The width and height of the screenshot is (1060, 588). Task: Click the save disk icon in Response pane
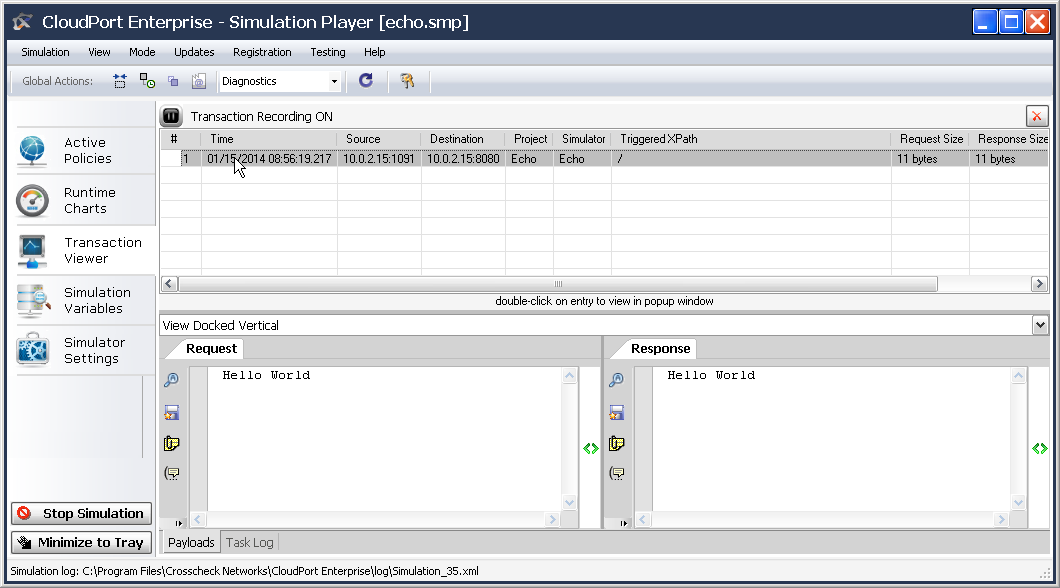pos(617,412)
